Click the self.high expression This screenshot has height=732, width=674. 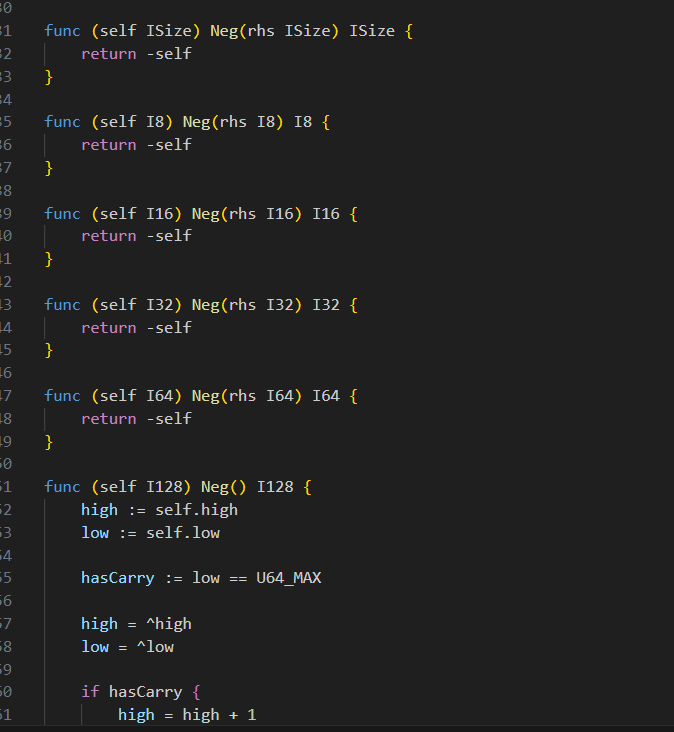196,510
